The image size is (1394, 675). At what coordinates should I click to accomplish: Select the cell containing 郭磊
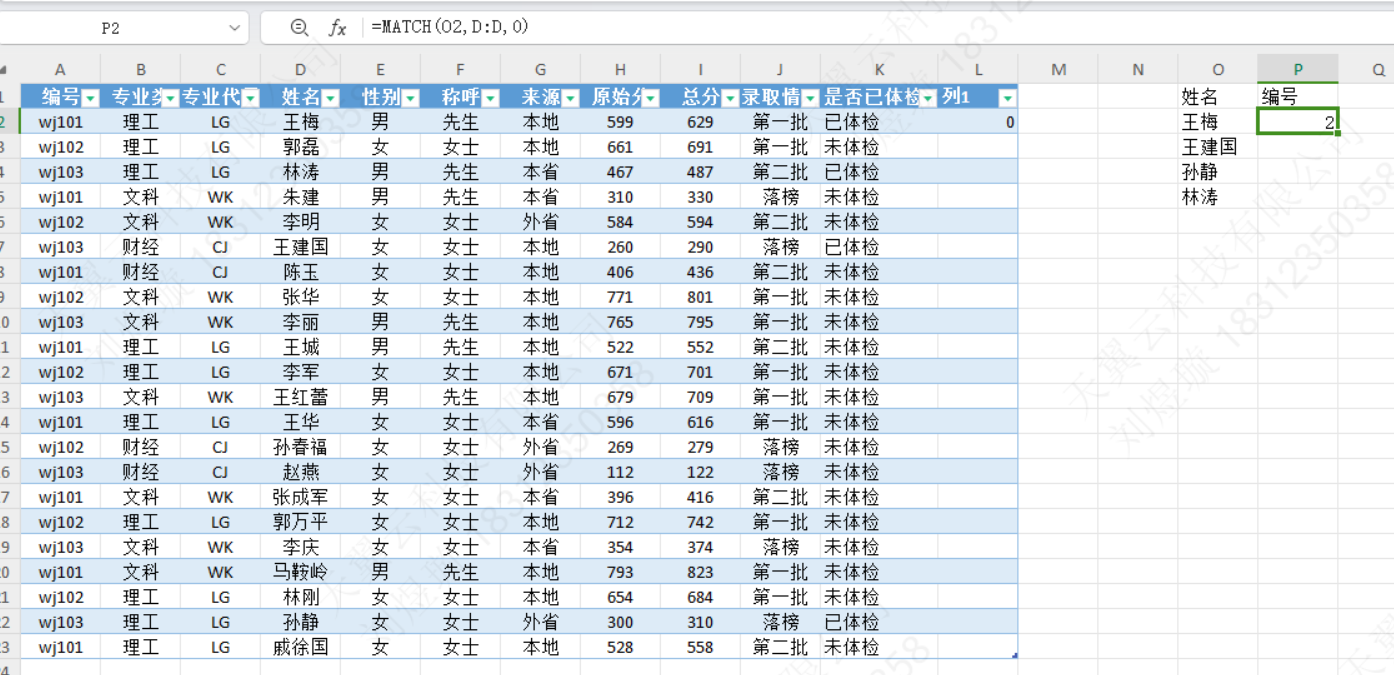pyautogui.click(x=300, y=147)
